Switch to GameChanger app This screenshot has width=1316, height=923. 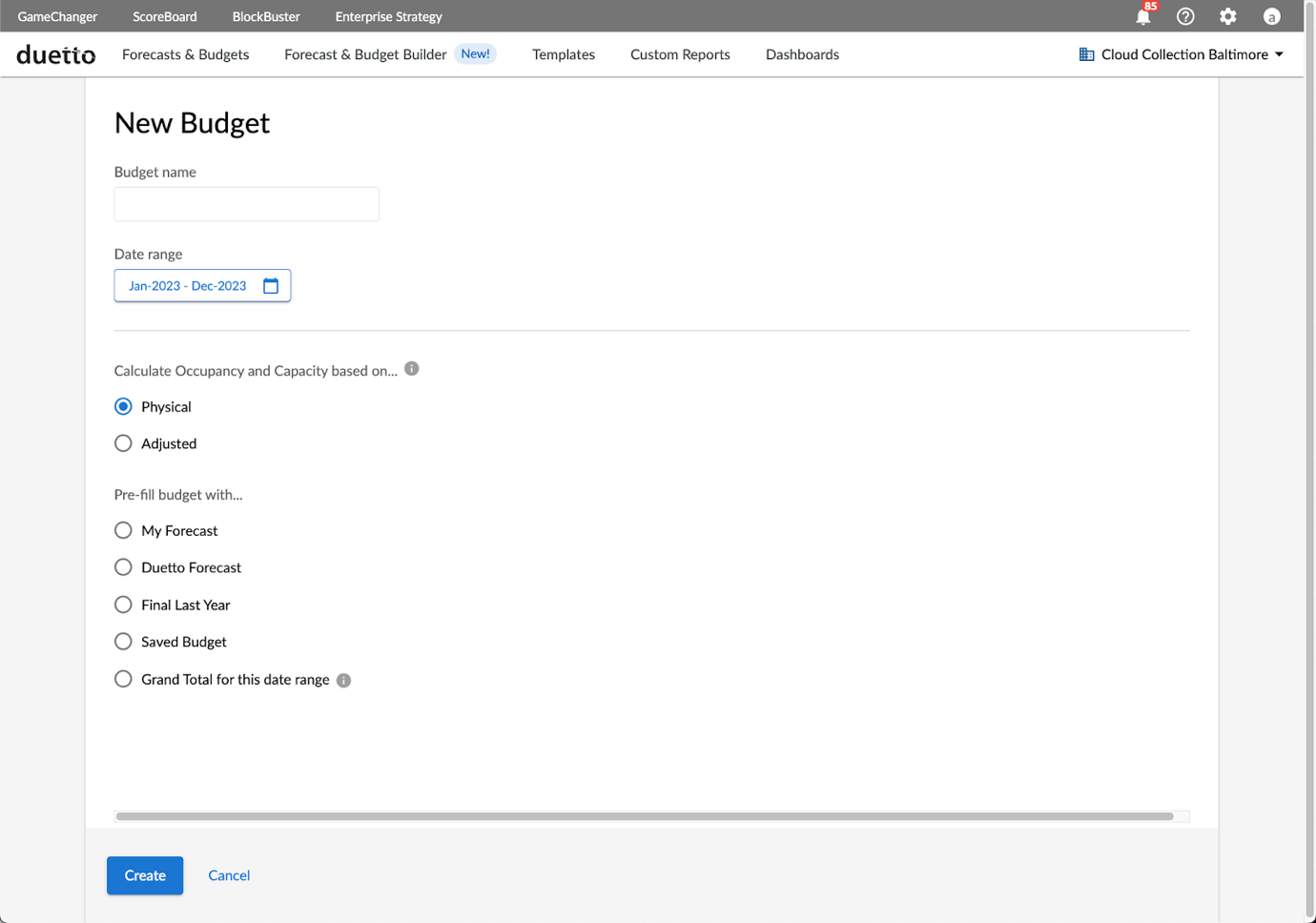pos(57,16)
